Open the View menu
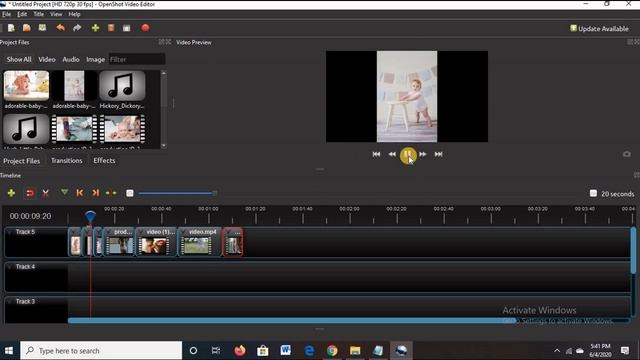The image size is (640, 360). point(56,14)
